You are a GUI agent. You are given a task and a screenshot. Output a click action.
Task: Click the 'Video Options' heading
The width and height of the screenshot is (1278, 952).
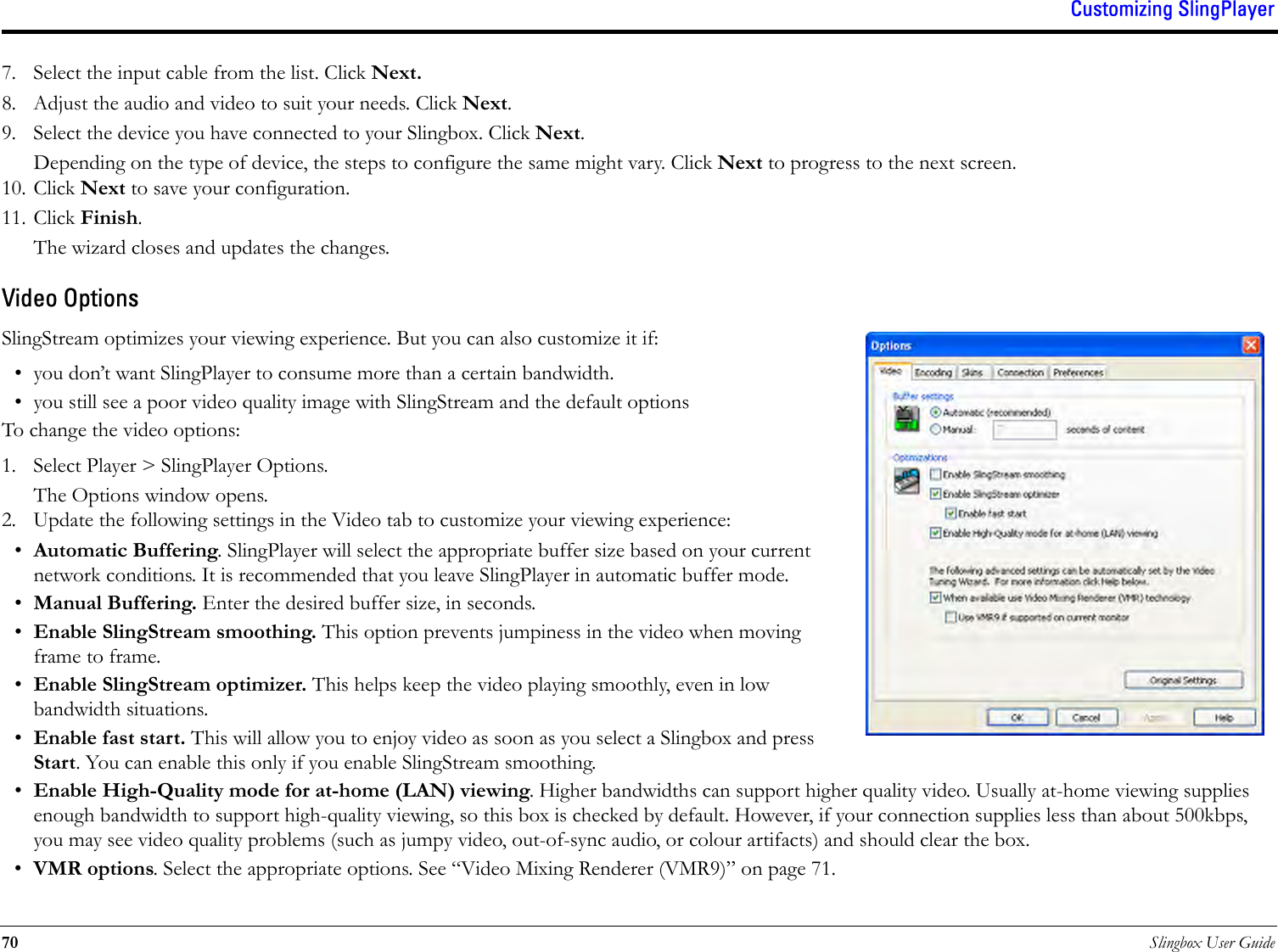pyautogui.click(x=70, y=299)
